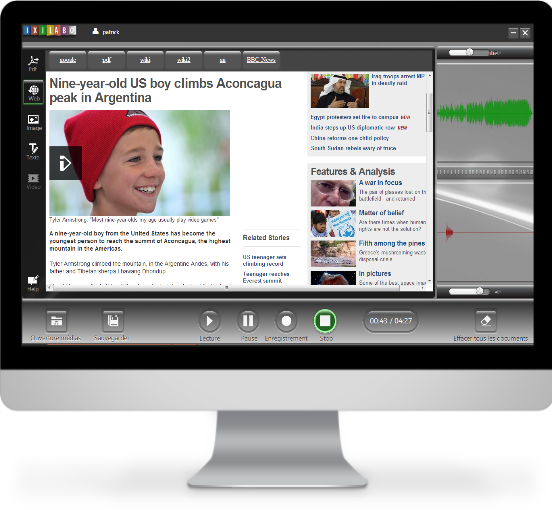The image size is (552, 510).
Task: Click the green Stop button
Action: (x=325, y=321)
